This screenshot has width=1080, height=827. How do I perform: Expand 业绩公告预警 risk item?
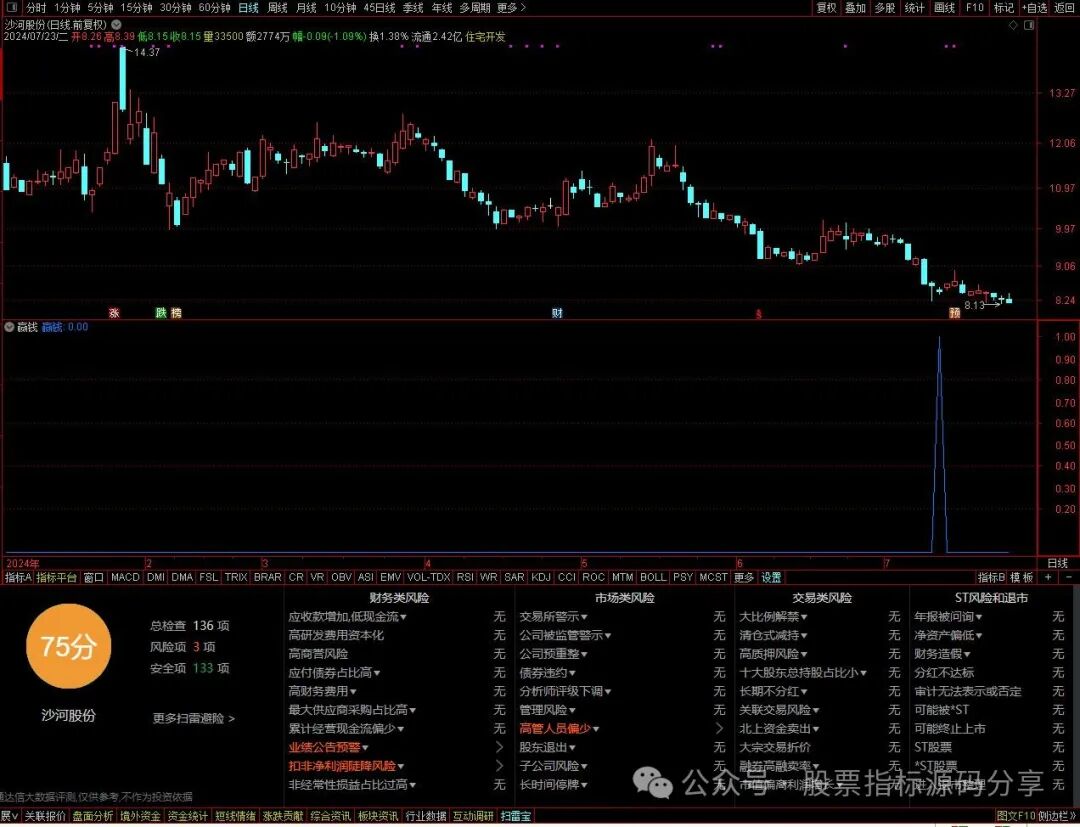[328, 747]
